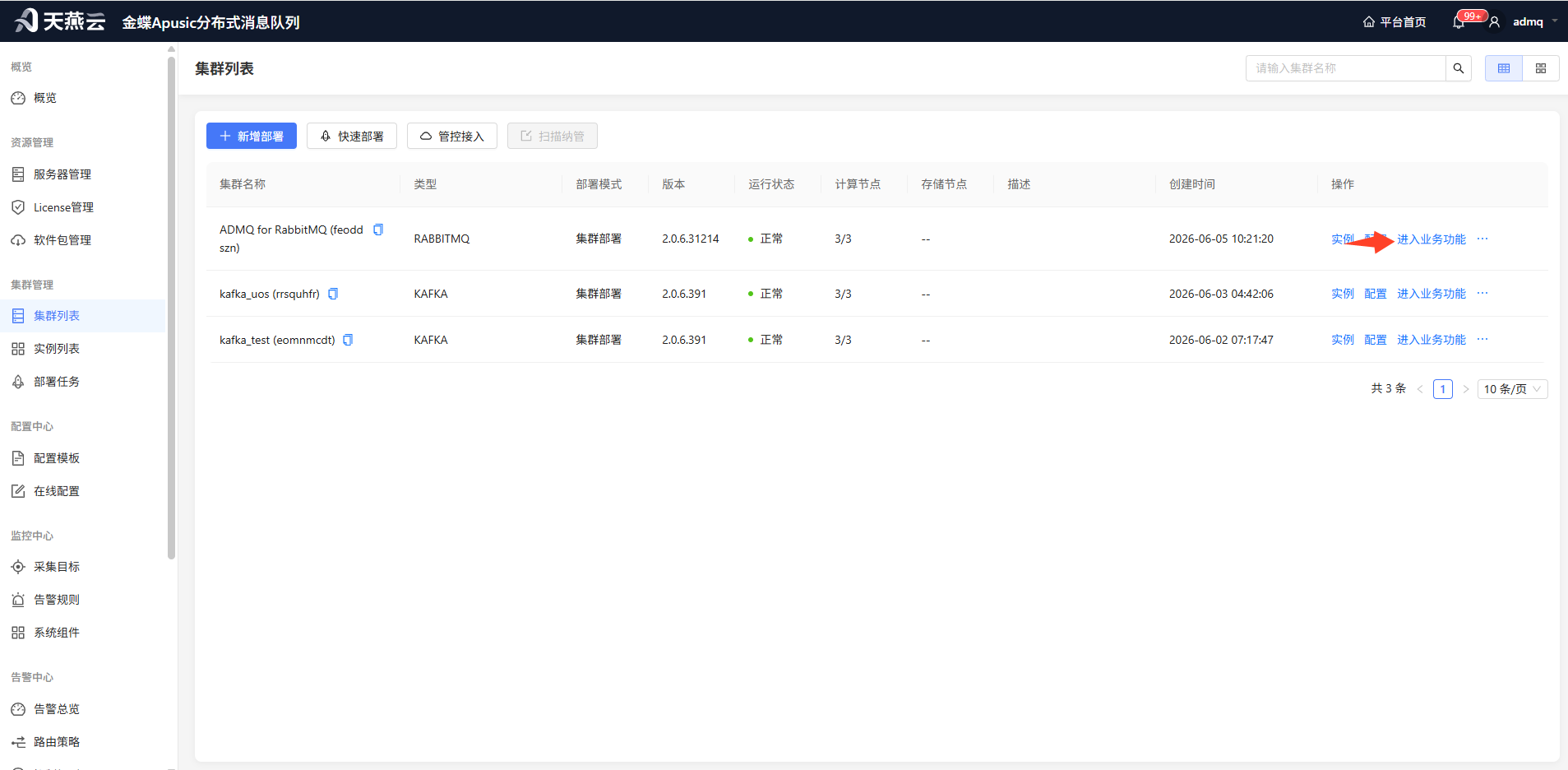Viewport: 1568px width, 770px height.
Task: Open the 10 条/页 page size dropdown
Action: [x=1512, y=389]
